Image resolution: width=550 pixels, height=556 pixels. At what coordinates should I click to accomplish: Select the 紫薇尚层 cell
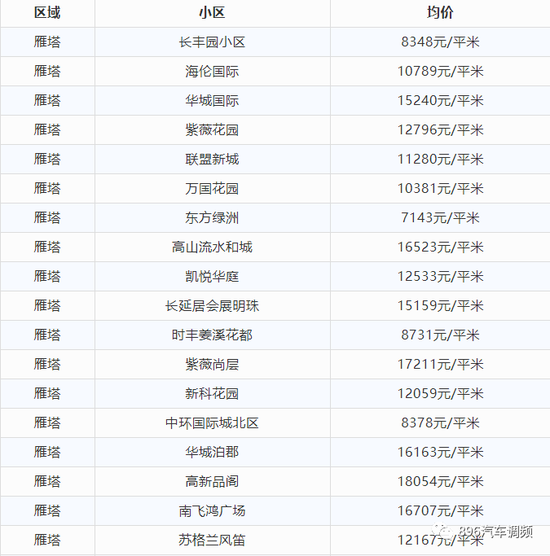(212, 365)
